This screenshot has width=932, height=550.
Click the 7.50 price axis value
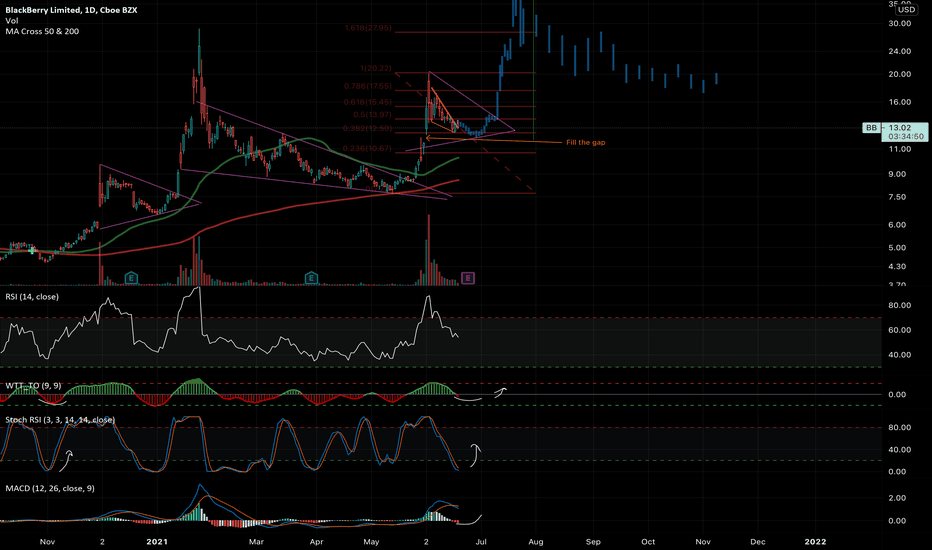898,197
